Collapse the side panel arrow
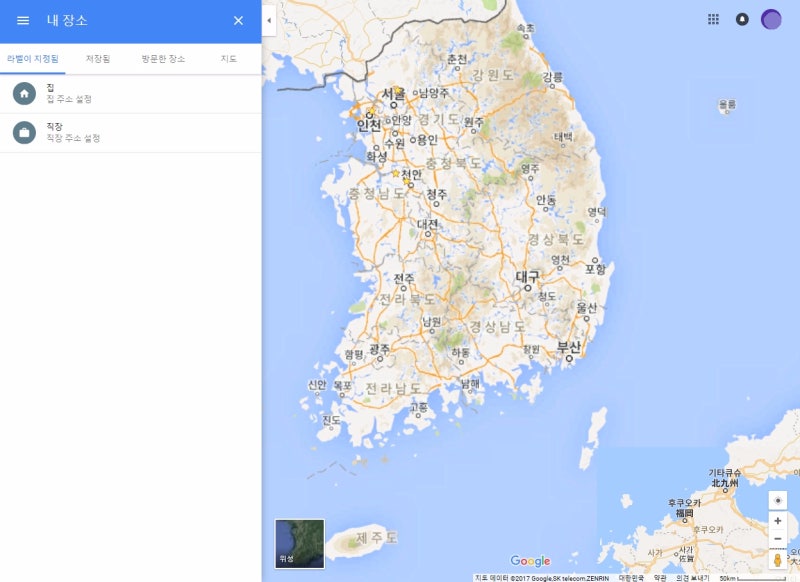 point(269,21)
